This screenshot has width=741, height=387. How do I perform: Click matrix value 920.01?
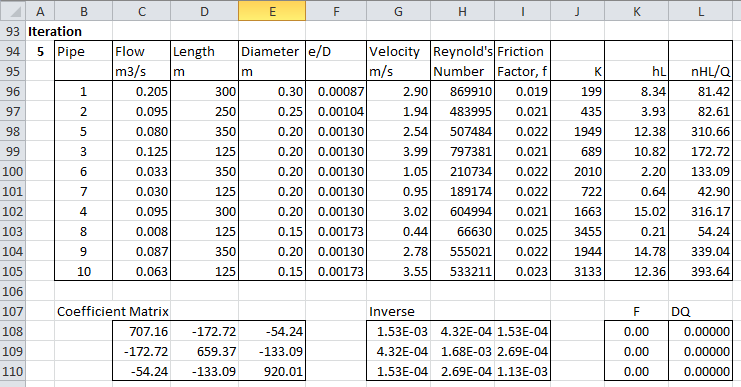[x=272, y=371]
